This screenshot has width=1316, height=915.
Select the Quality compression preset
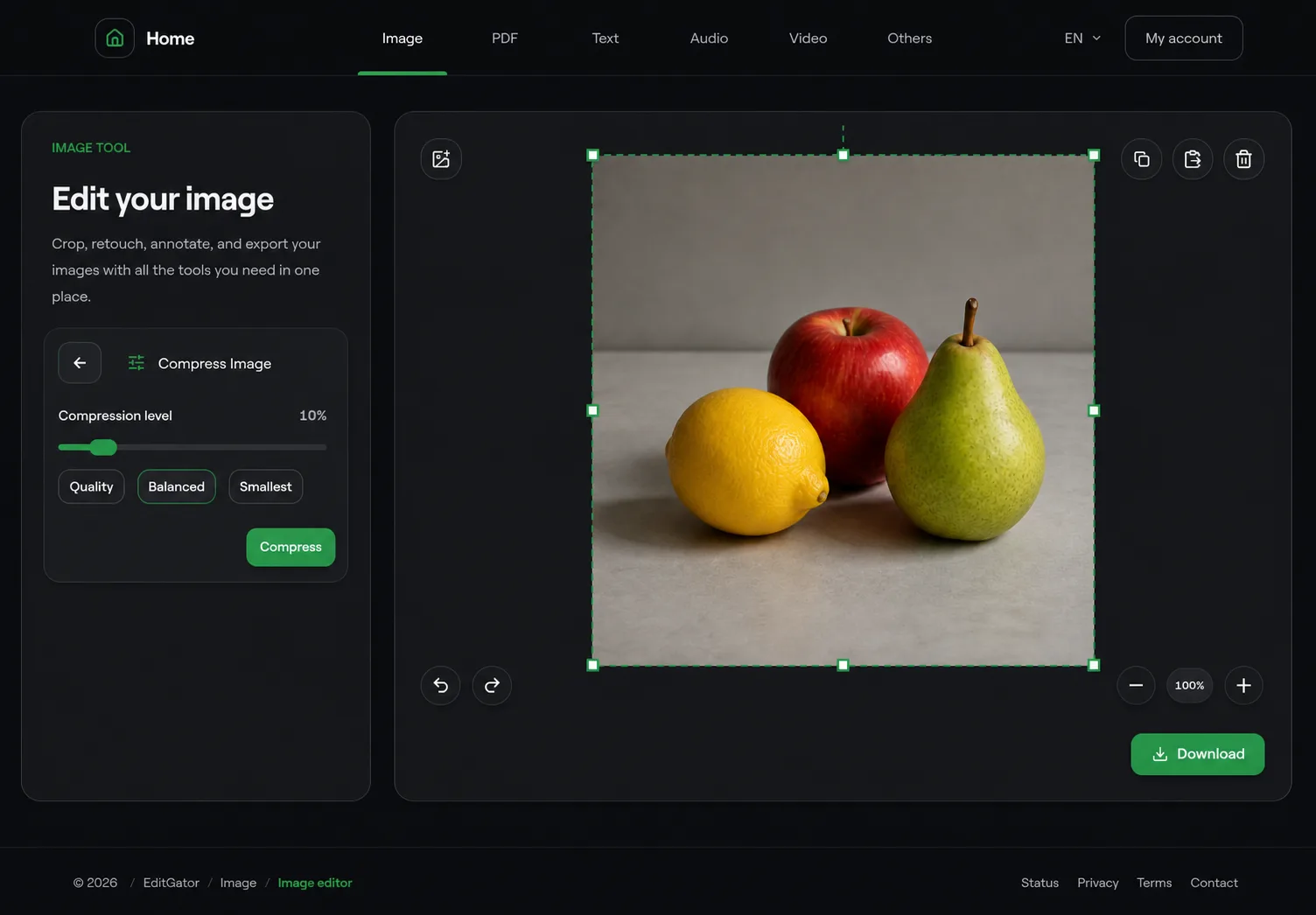[x=92, y=487]
